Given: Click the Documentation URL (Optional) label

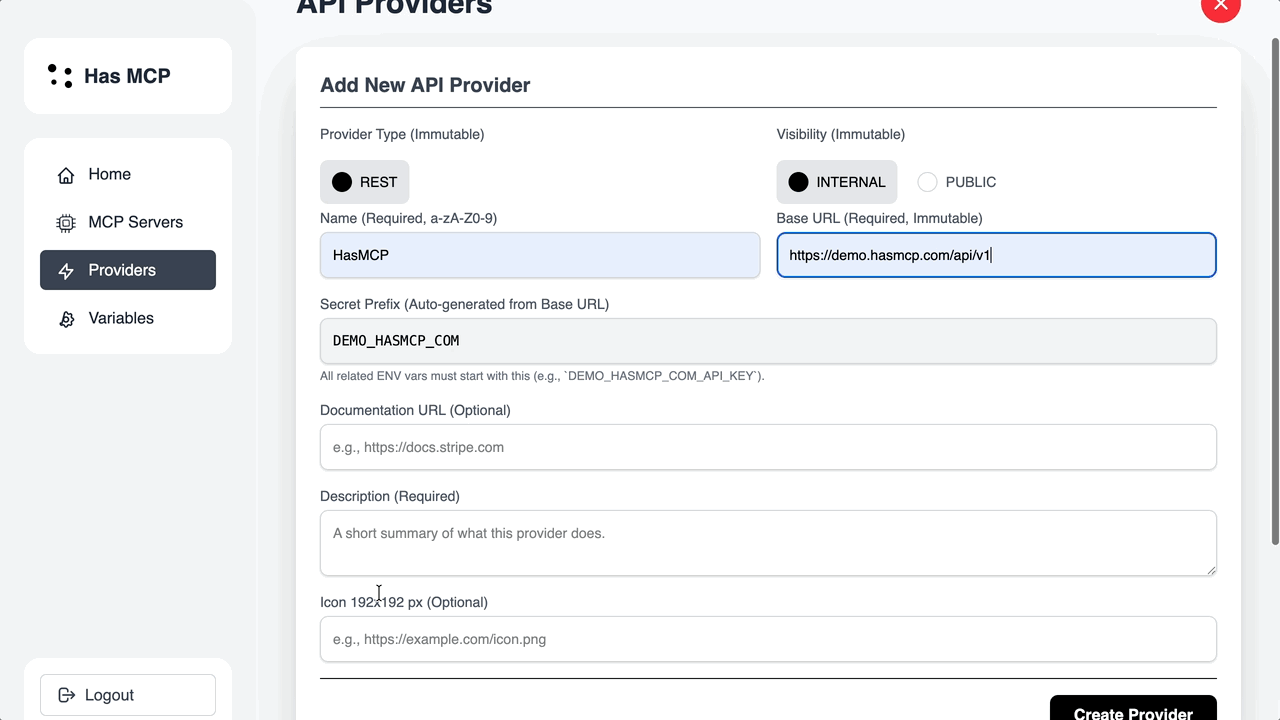Looking at the screenshot, I should pyautogui.click(x=415, y=410).
